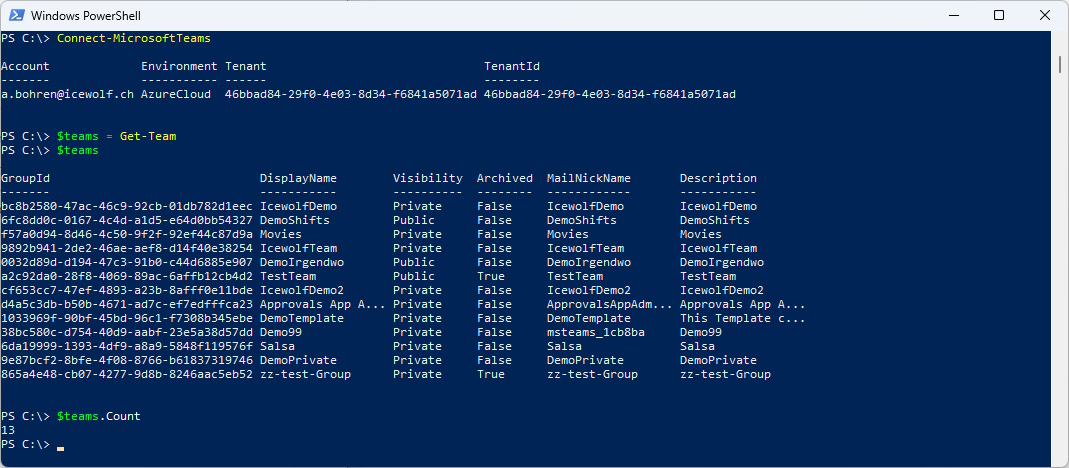Click the Visibility column header
This screenshot has height=468, width=1069.
tap(427, 178)
